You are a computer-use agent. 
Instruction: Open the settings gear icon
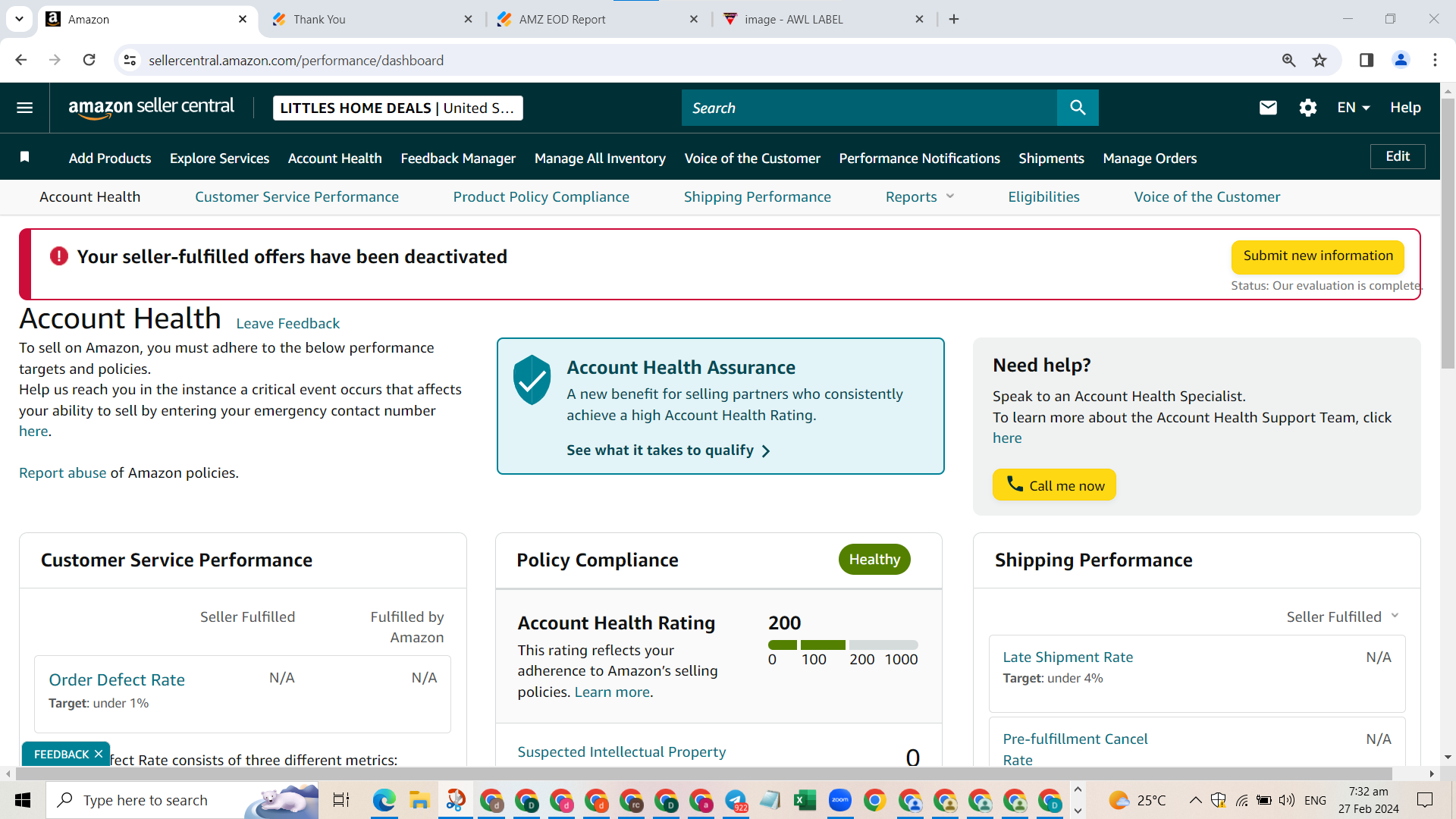pyautogui.click(x=1308, y=108)
